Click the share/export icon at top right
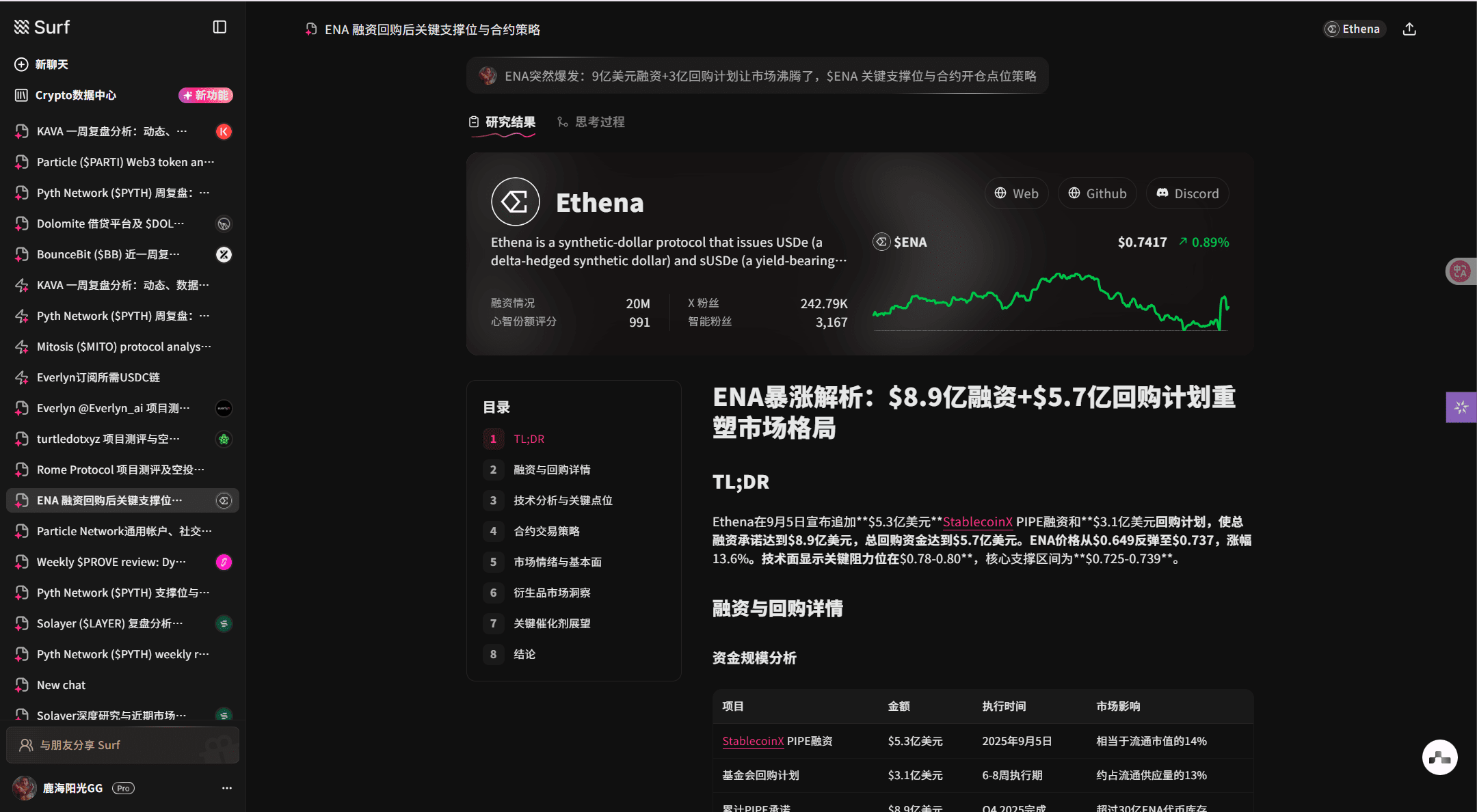The image size is (1477, 812). point(1409,29)
